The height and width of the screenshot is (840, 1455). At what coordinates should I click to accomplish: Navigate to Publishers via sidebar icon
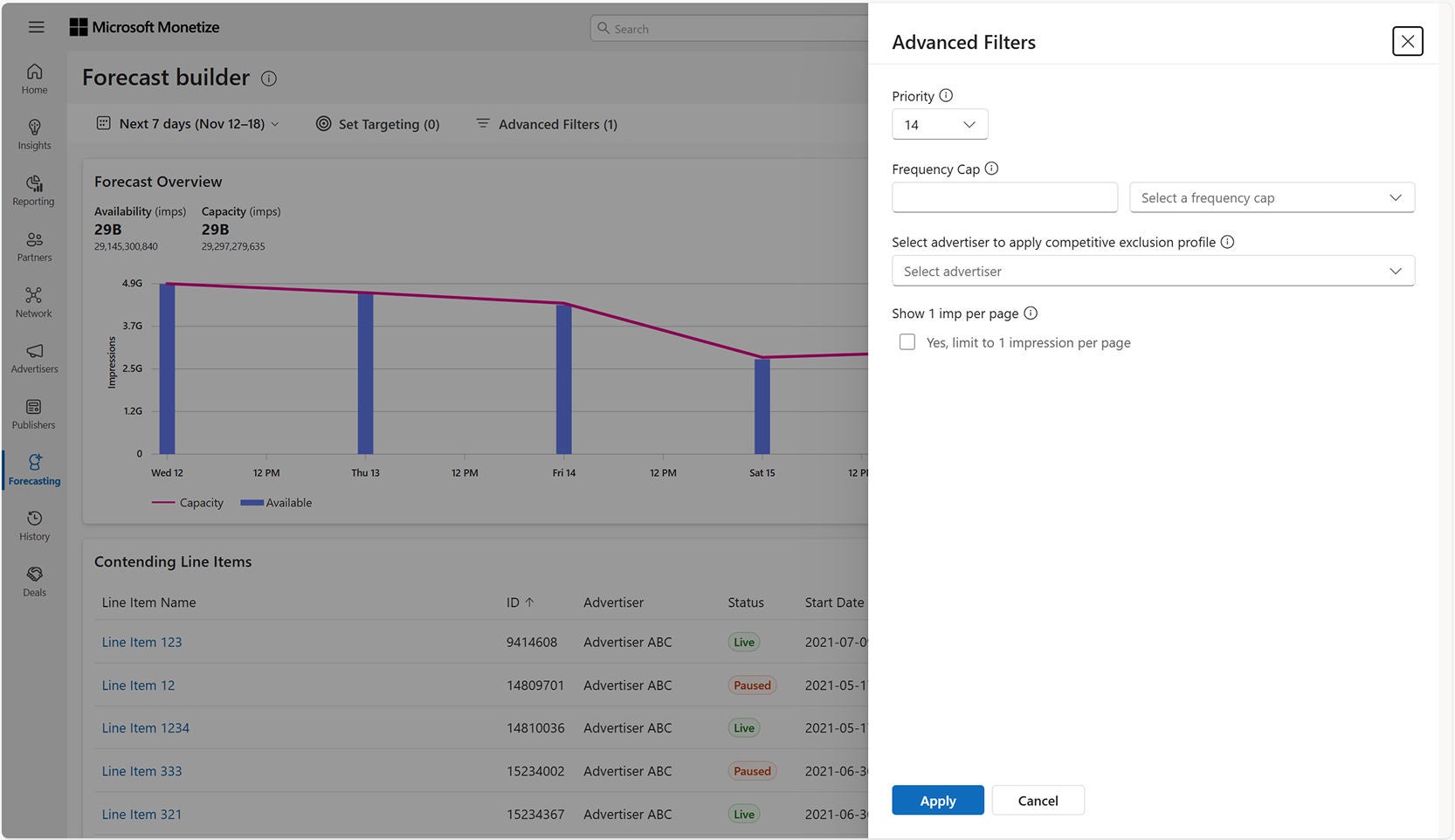pos(34,413)
